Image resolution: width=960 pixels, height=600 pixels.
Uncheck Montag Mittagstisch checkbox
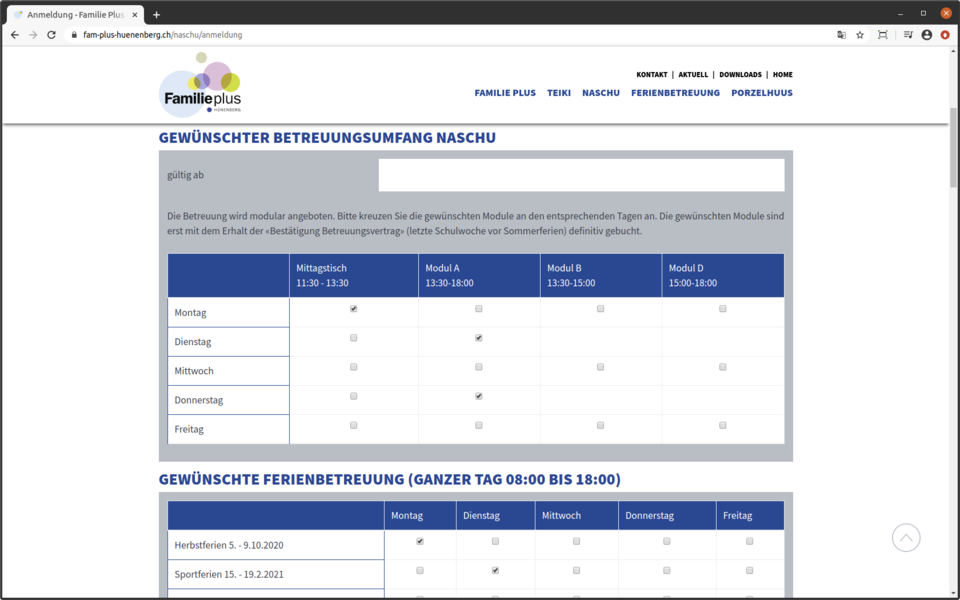pyautogui.click(x=354, y=309)
